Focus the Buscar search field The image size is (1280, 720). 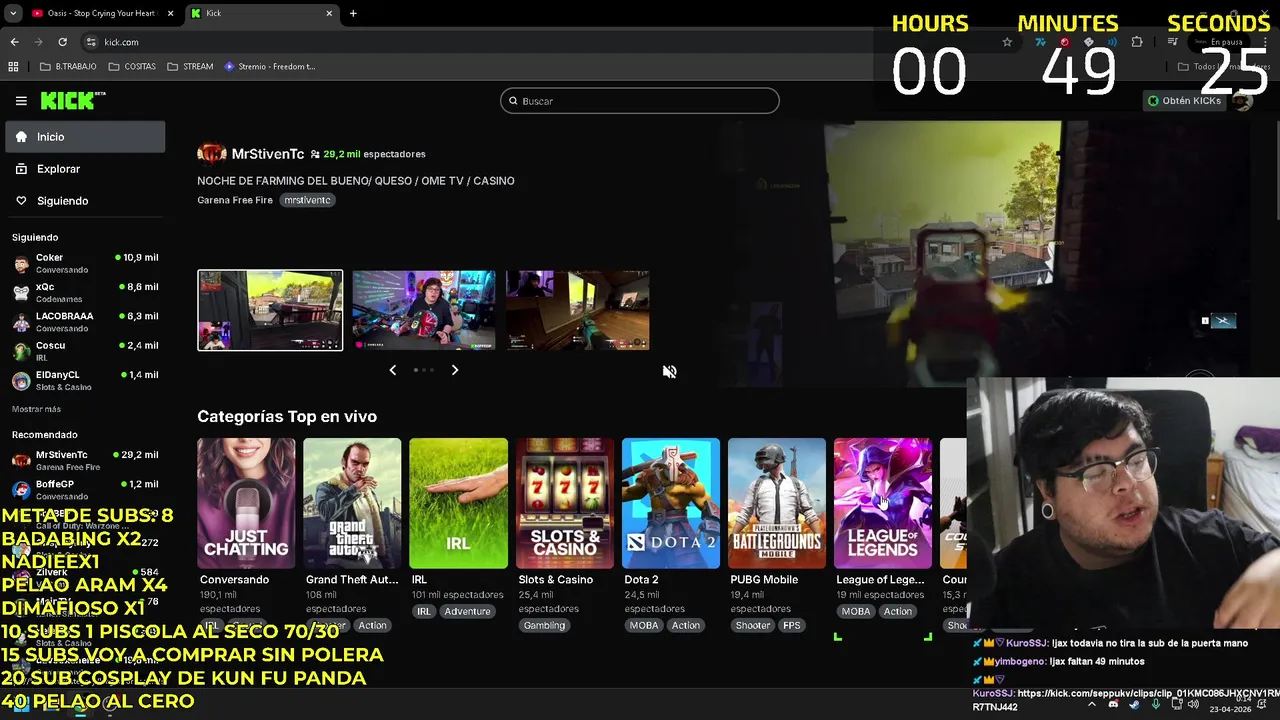pos(640,101)
